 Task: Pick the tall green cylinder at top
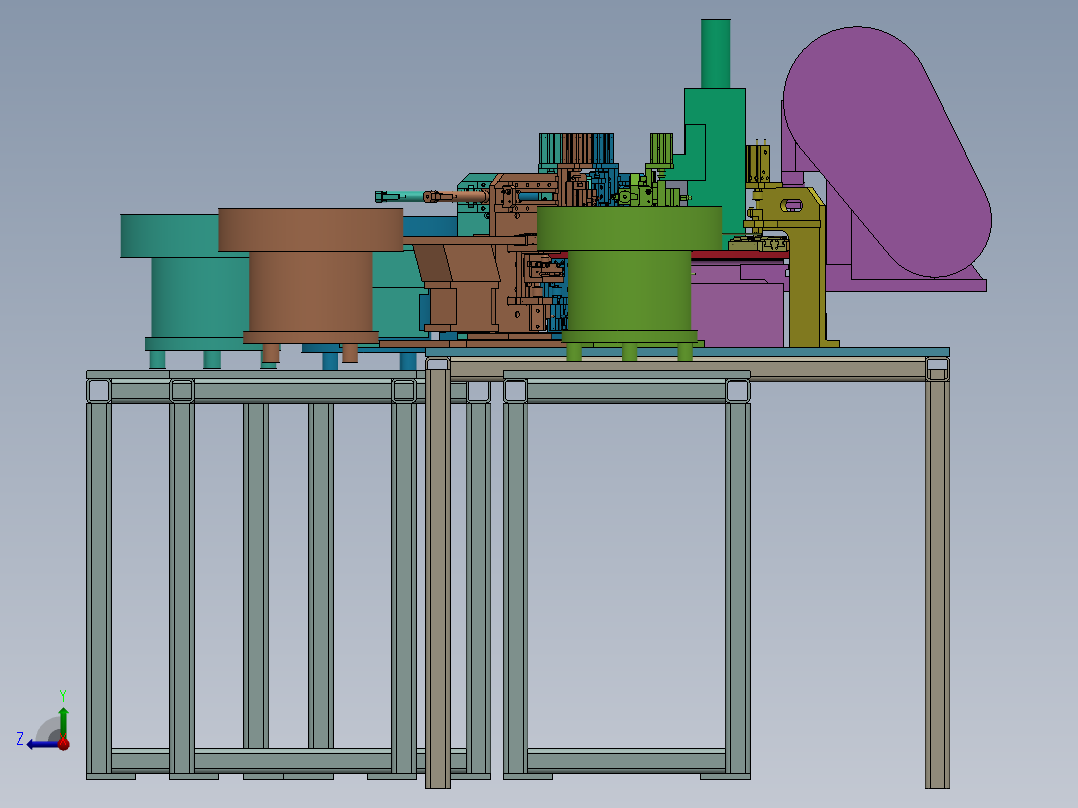click(716, 54)
